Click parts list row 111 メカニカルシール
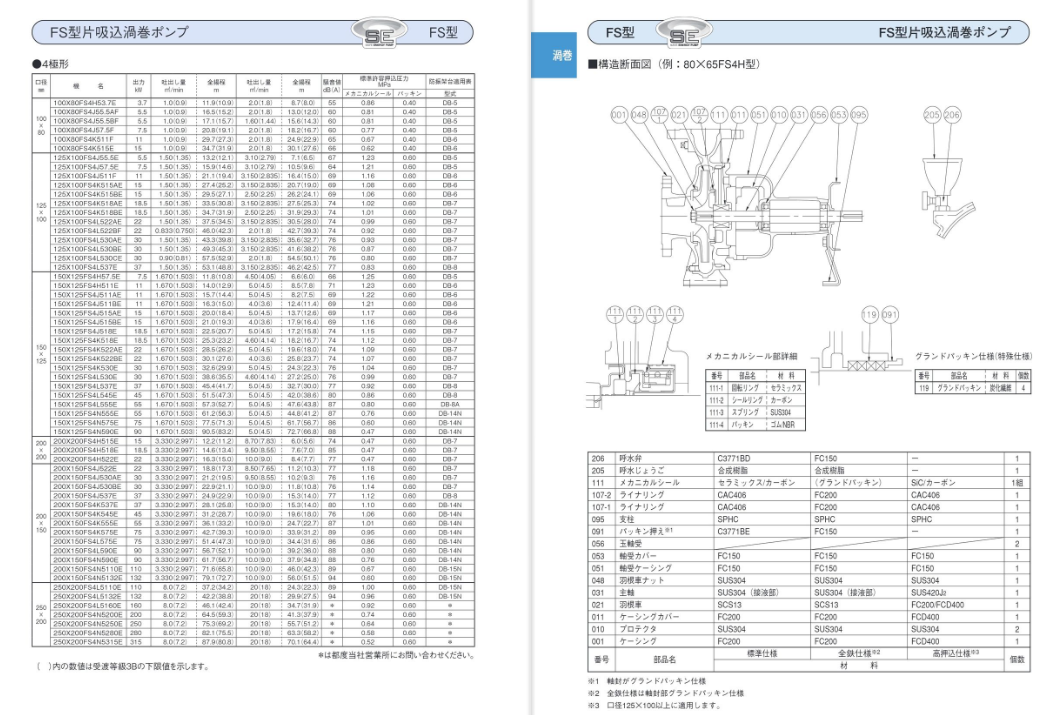The image size is (1063, 715). (809, 483)
